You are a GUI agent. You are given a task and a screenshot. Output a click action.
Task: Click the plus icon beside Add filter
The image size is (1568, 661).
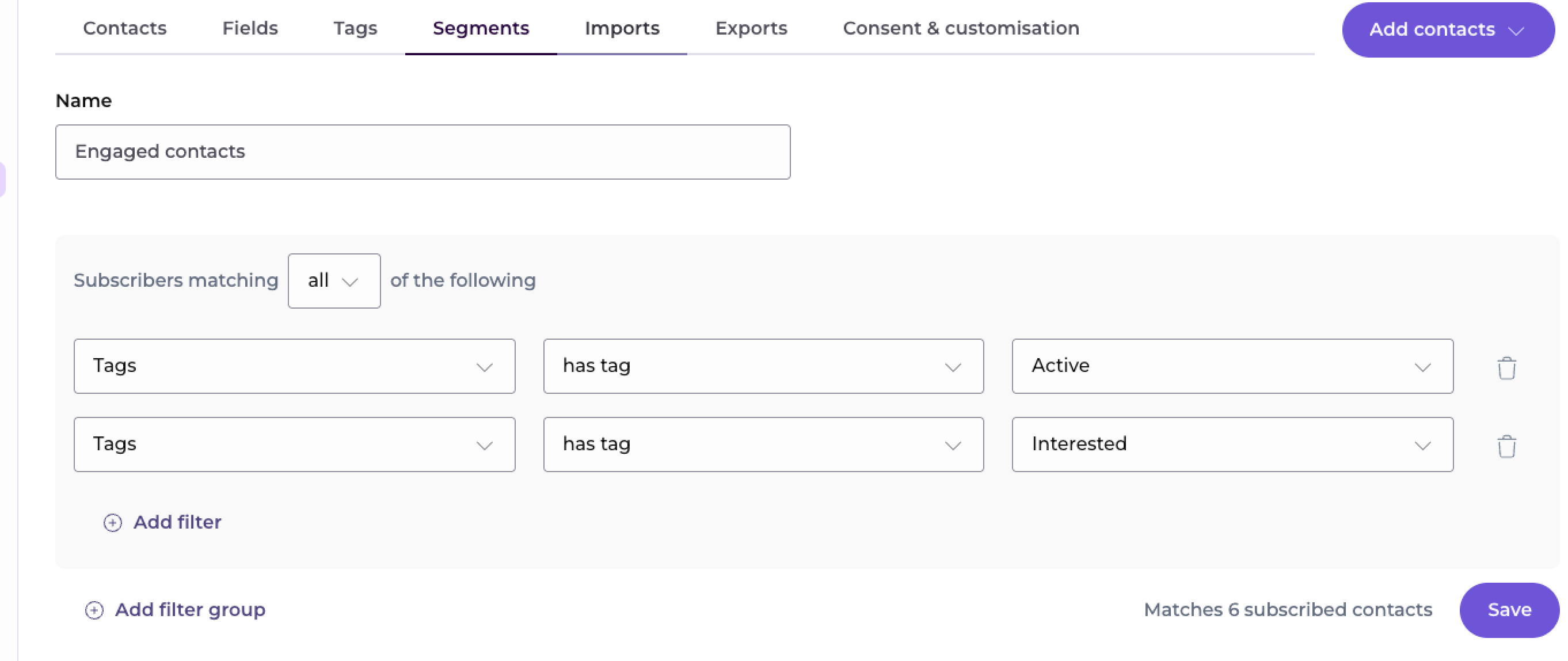113,522
